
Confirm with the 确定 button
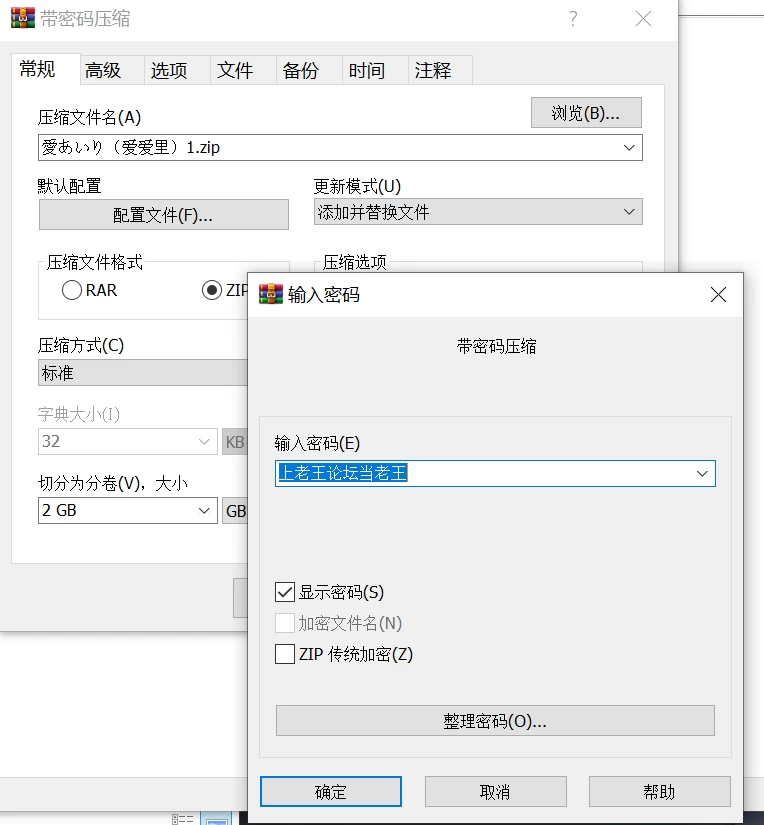click(331, 792)
